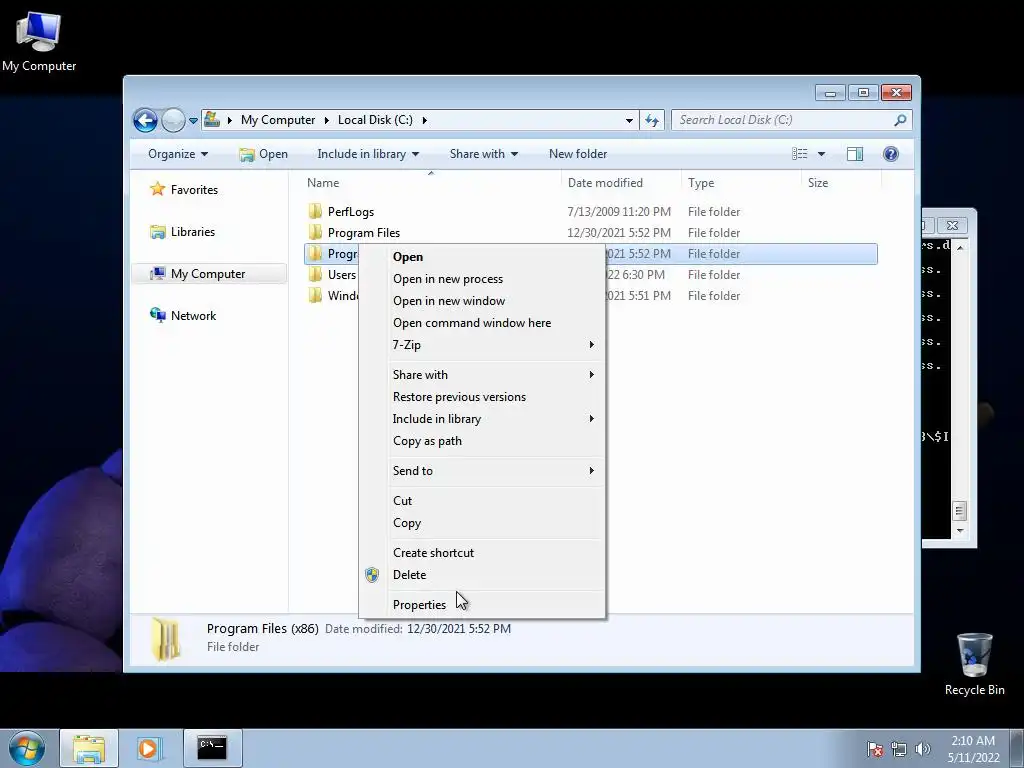Click the PerfLogs folder icon
The height and width of the screenshot is (768, 1024).
[x=315, y=211]
